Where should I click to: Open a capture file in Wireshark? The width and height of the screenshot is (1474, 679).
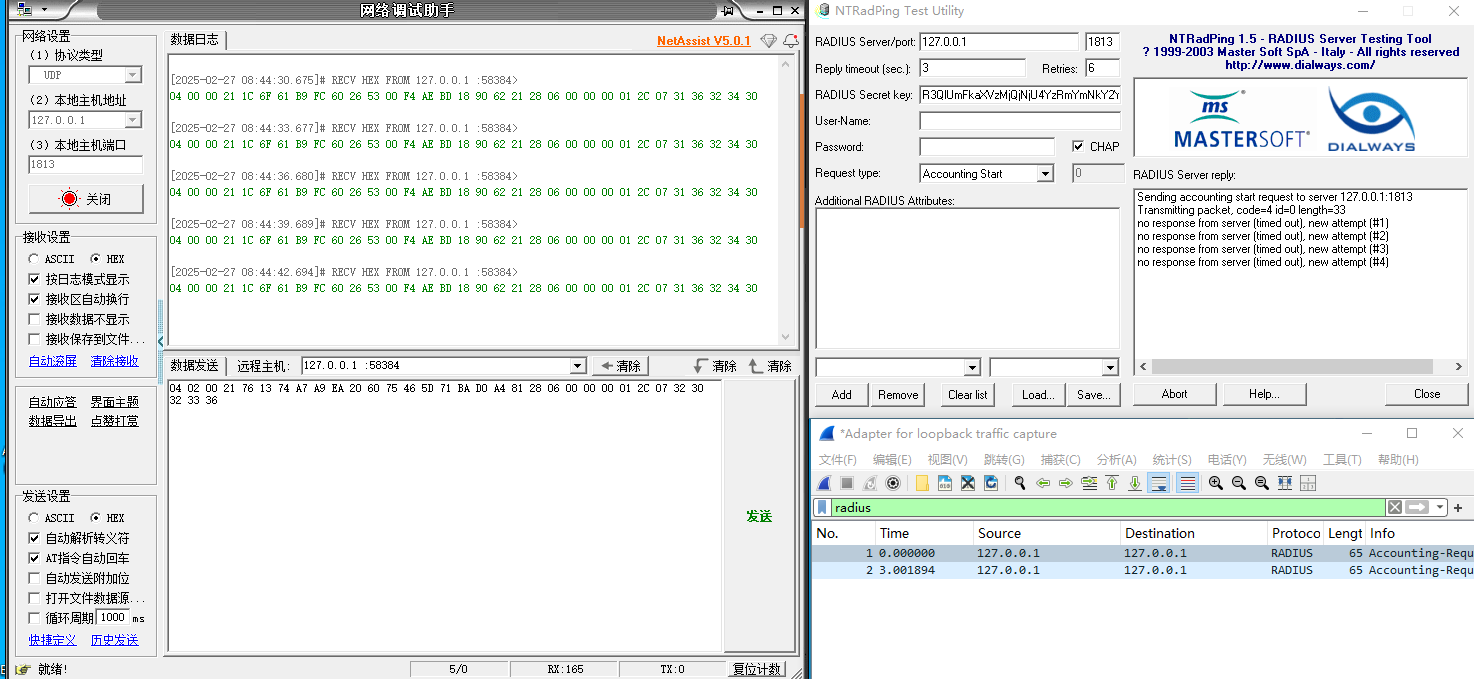click(922, 483)
